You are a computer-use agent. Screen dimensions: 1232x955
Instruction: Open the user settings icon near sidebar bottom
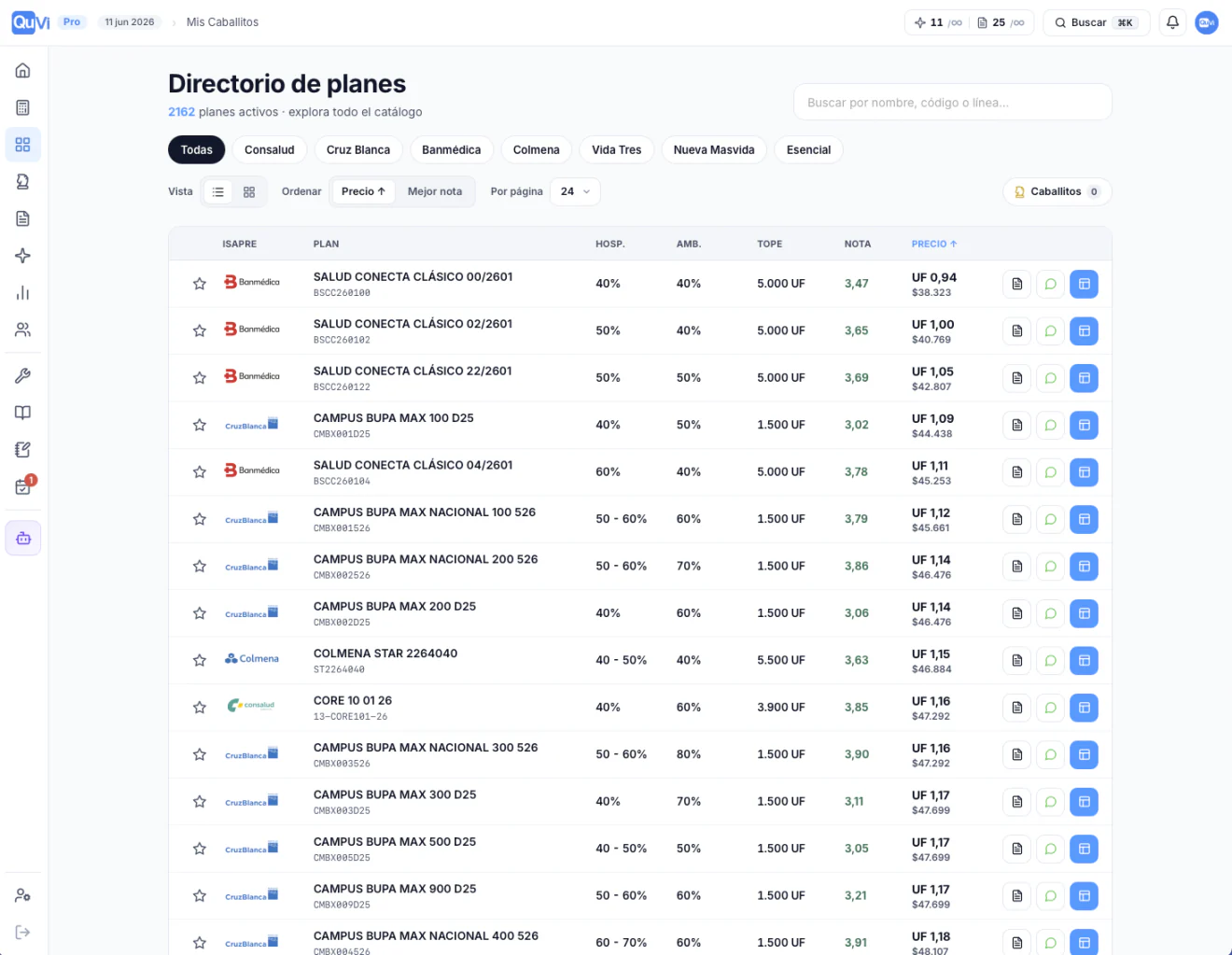[x=22, y=895]
